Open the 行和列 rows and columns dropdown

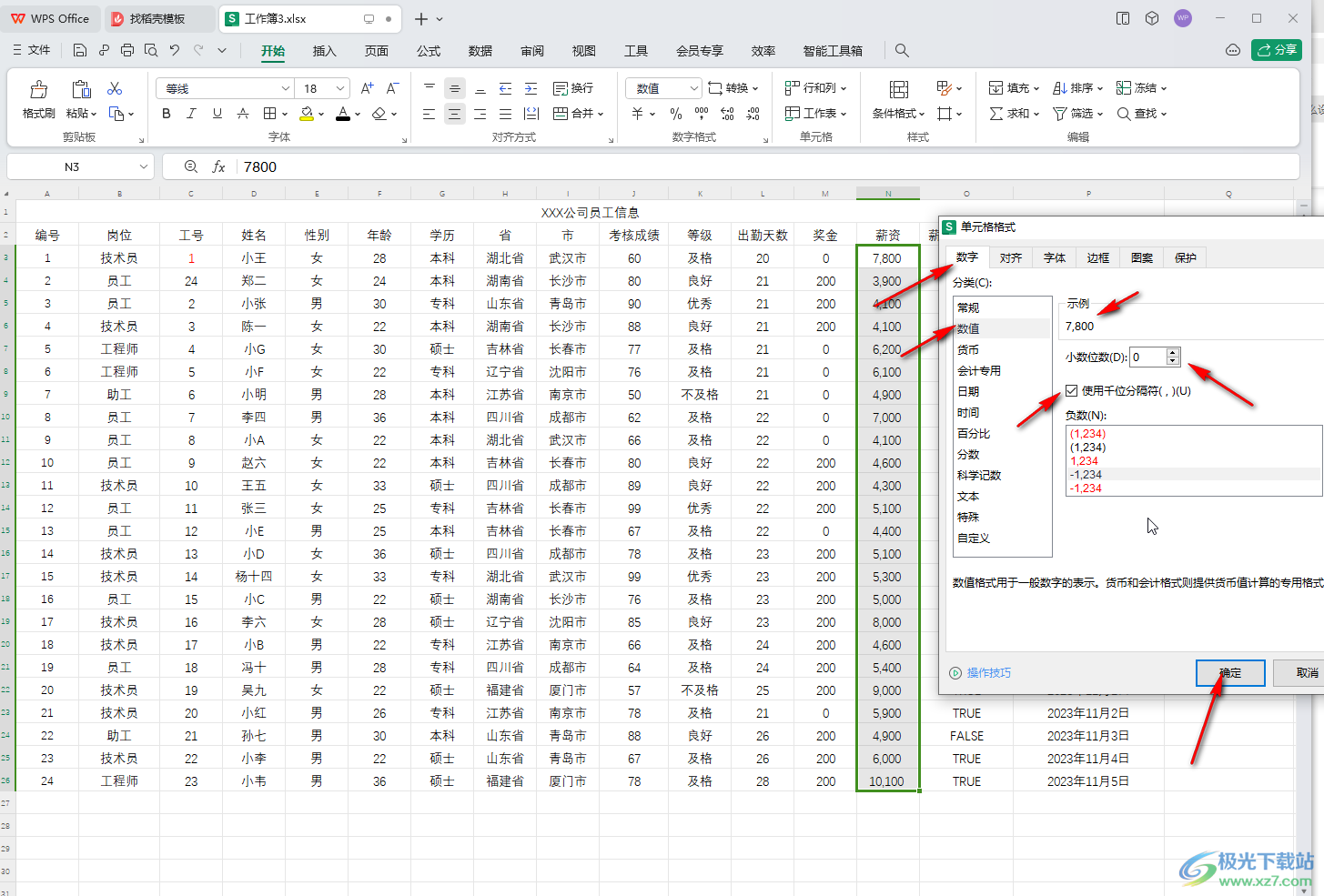click(816, 88)
